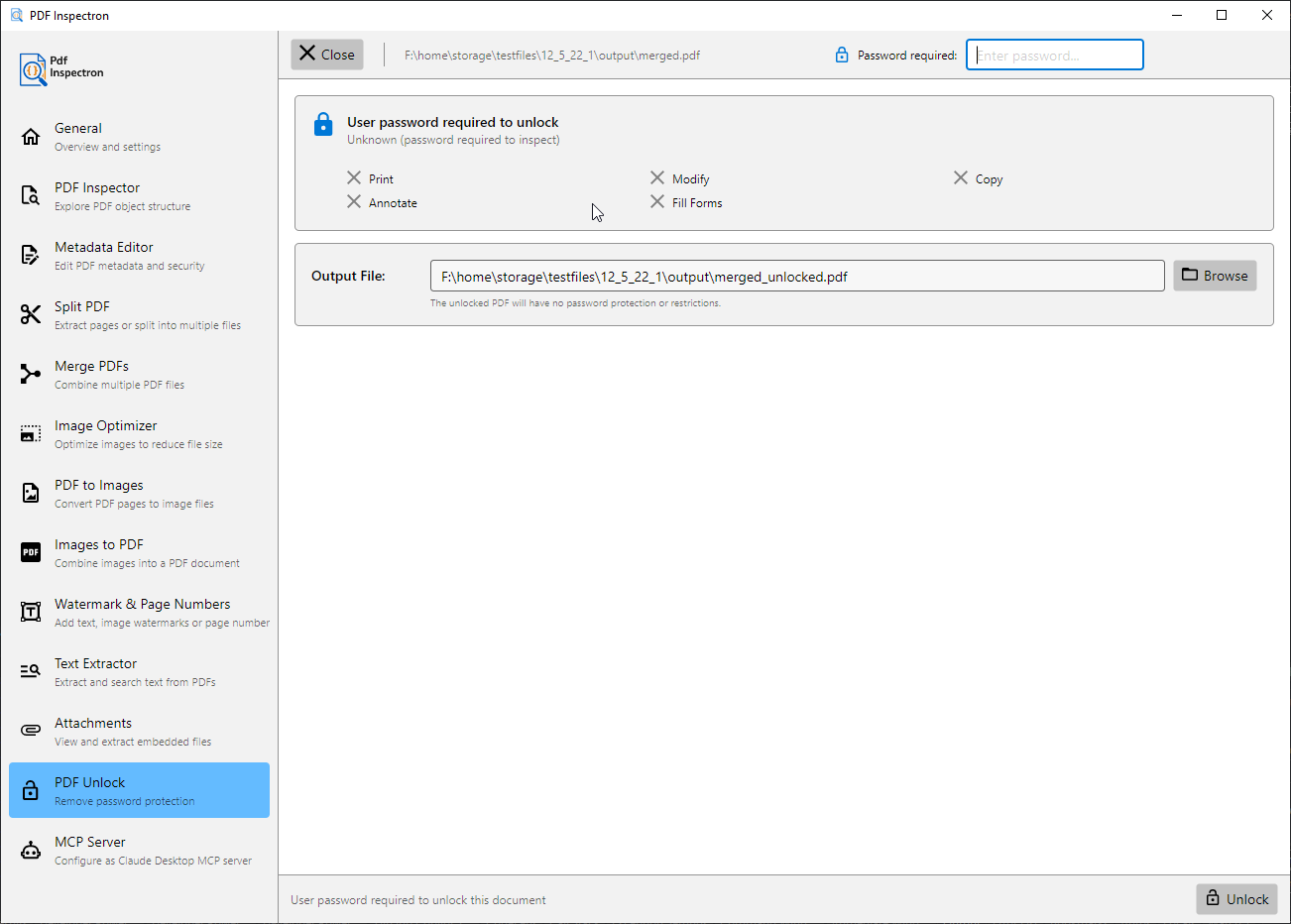Click the blue lock icon beside Password required
Viewport: 1291px width, 924px height.
click(x=842, y=56)
